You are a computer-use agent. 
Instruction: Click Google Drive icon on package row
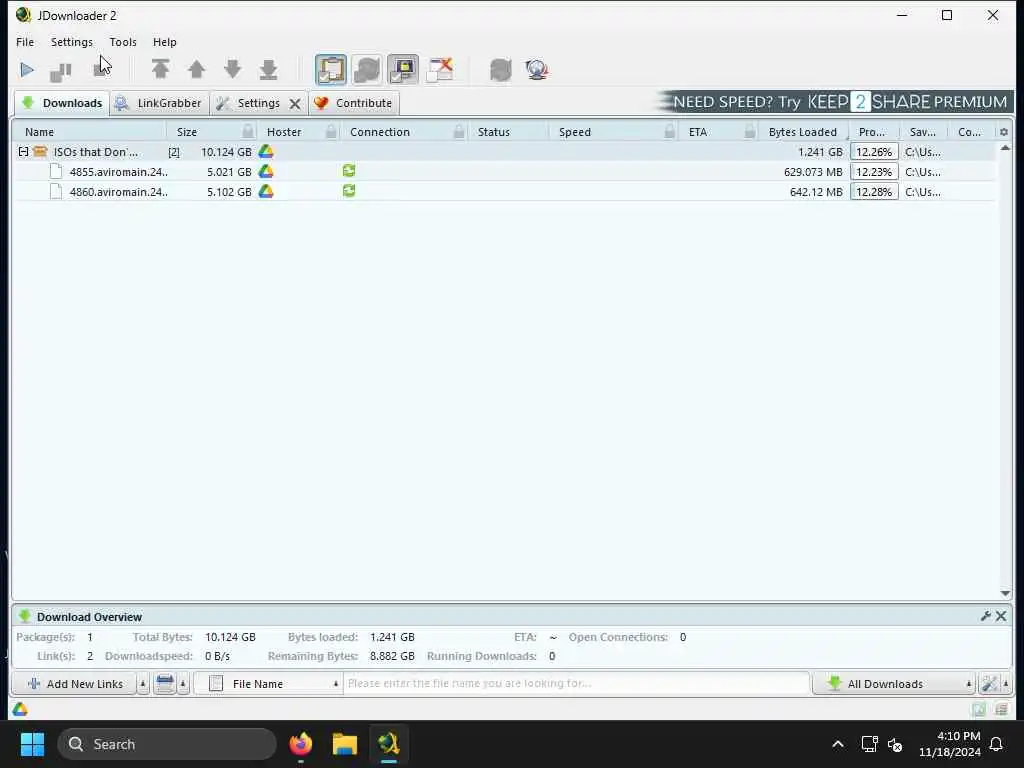coord(266,152)
